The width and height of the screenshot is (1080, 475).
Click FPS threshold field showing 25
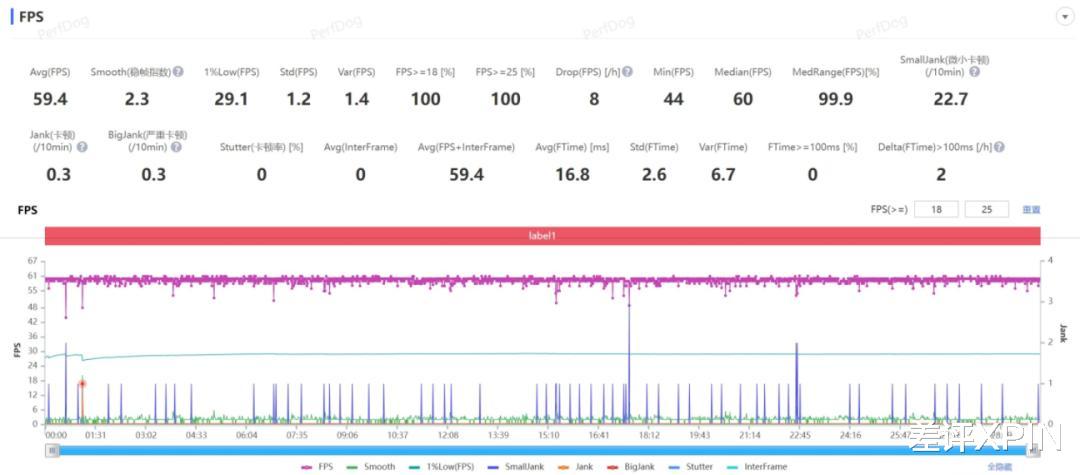987,209
